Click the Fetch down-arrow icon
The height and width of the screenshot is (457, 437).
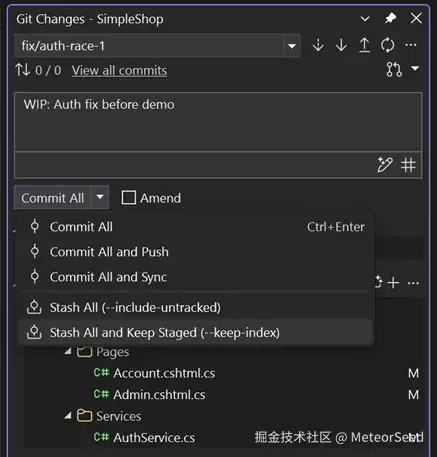pyautogui.click(x=318, y=45)
